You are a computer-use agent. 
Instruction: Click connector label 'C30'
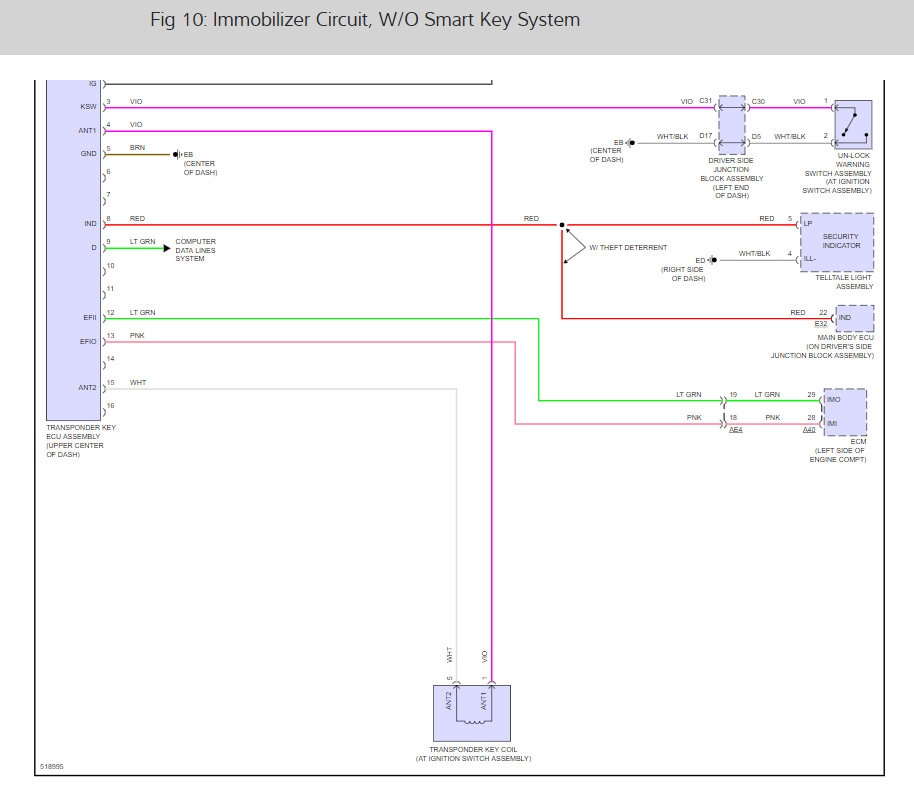[758, 101]
